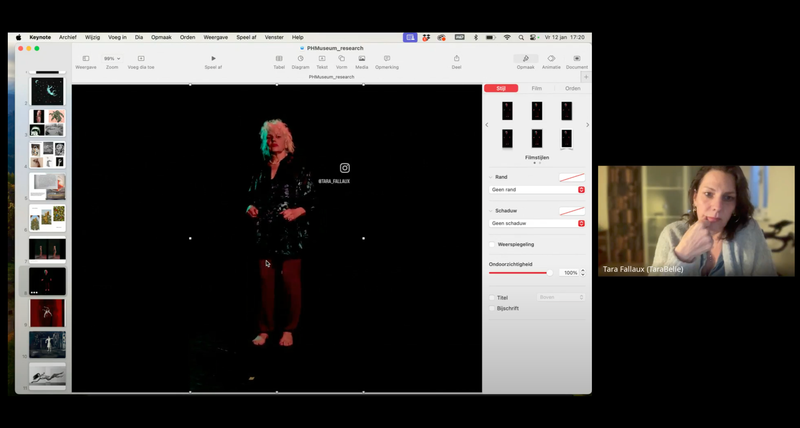
Task: Switch to the Film tab
Action: (537, 88)
